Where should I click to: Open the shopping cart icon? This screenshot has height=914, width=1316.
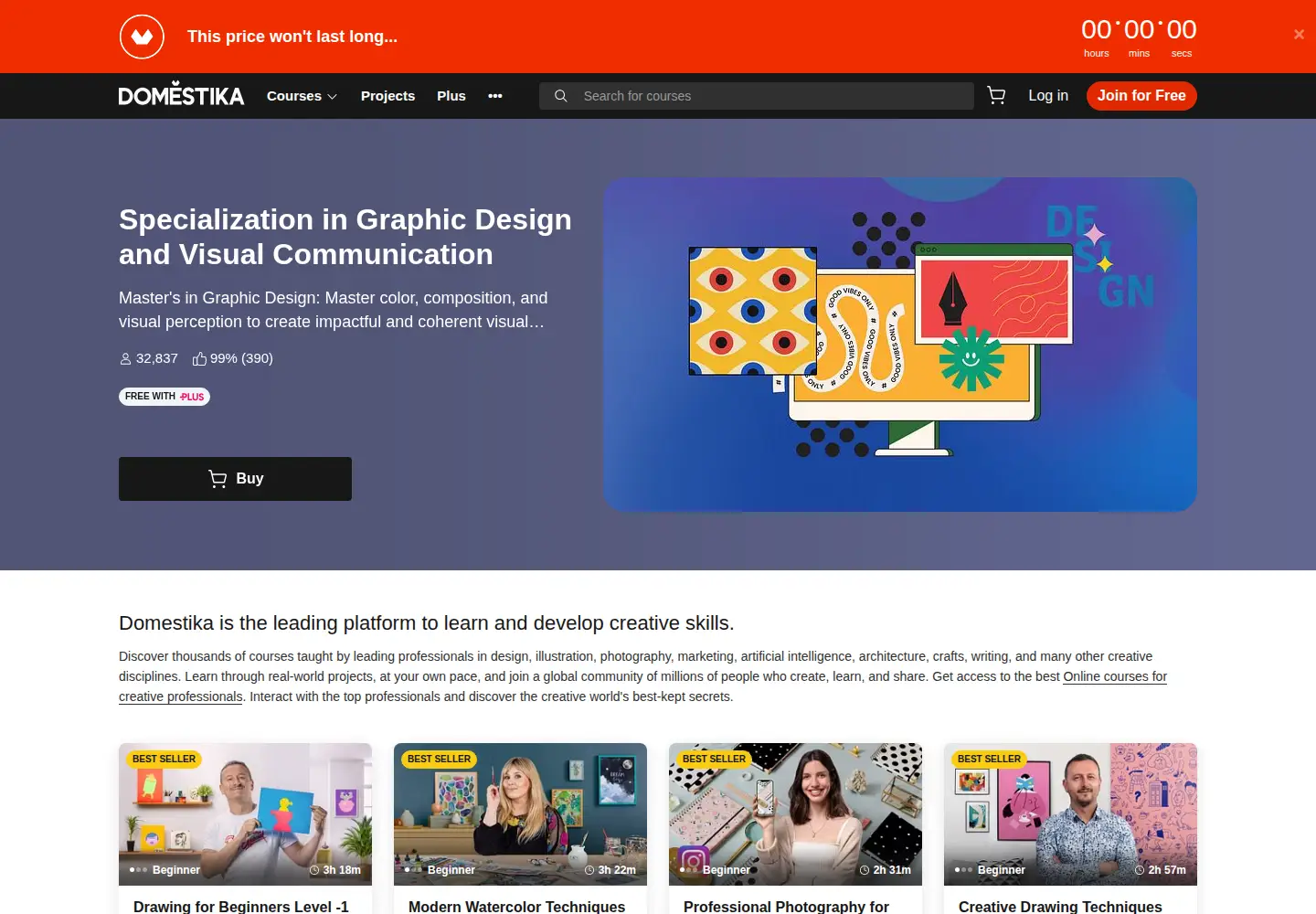coord(996,95)
